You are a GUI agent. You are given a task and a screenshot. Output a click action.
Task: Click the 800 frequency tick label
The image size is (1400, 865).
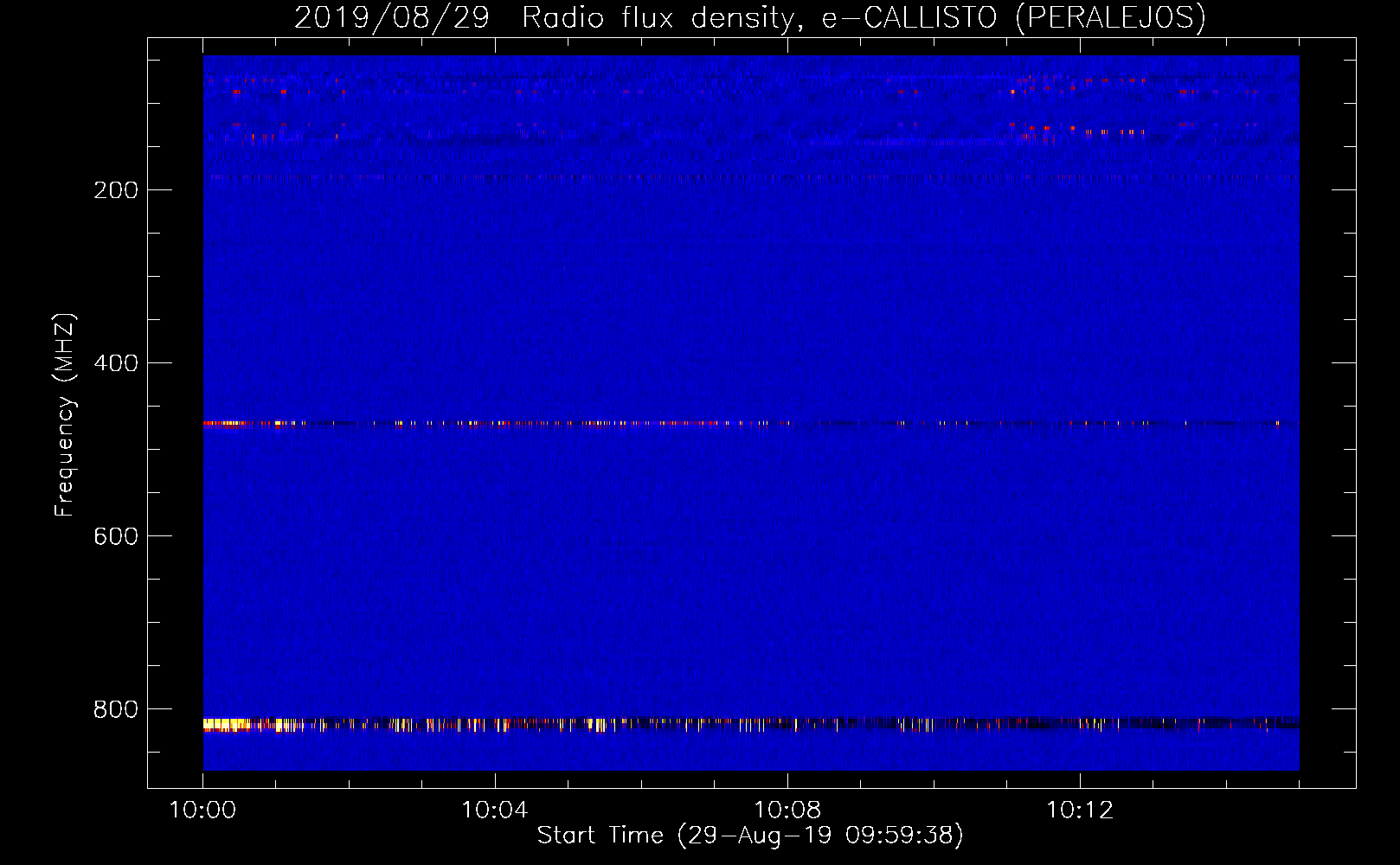click(116, 709)
